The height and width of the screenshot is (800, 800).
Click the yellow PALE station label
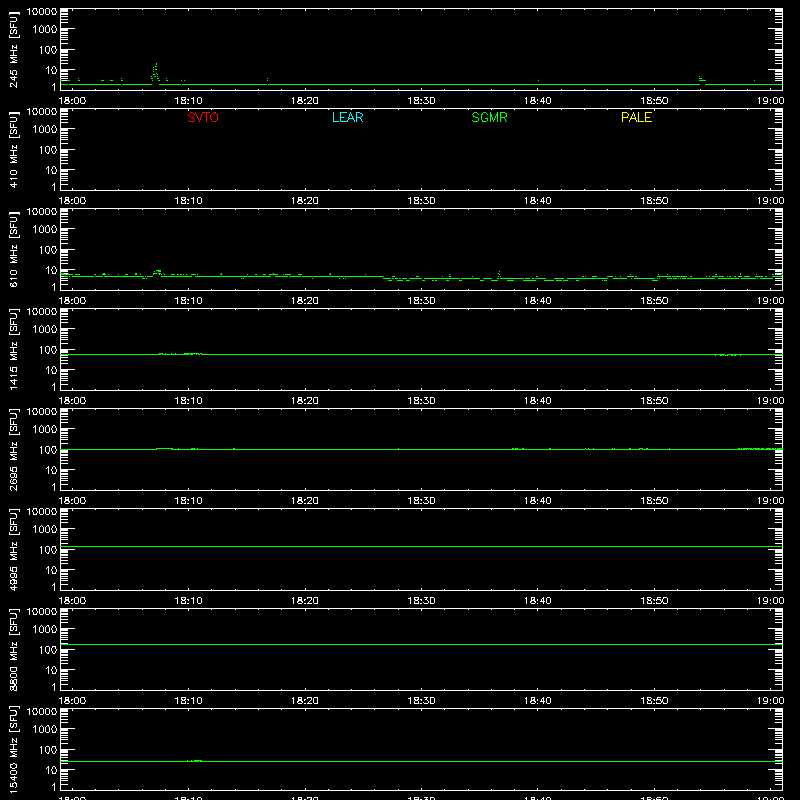coord(636,117)
